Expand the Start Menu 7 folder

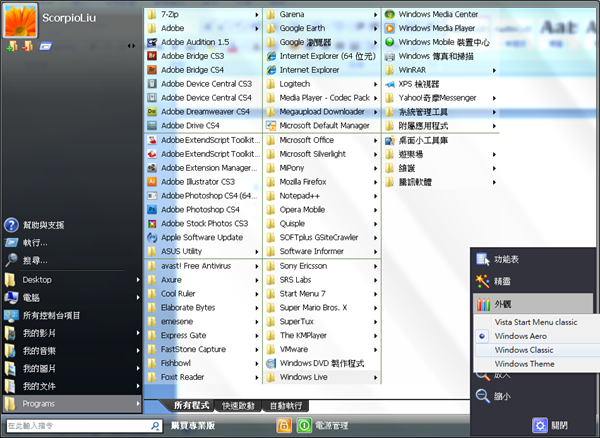322,294
